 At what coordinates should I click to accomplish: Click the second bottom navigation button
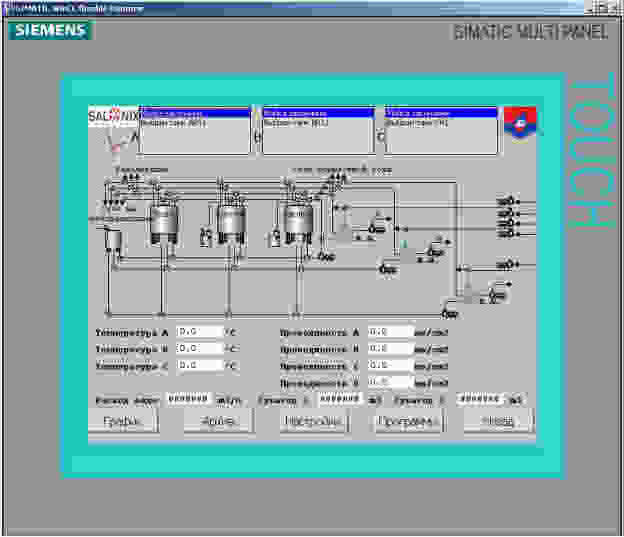point(218,421)
